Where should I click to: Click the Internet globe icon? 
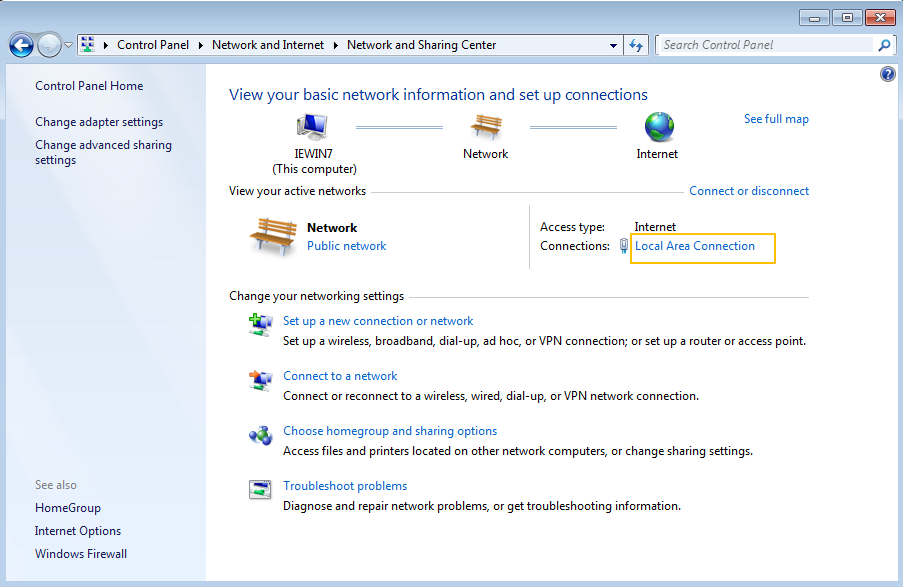[x=658, y=127]
